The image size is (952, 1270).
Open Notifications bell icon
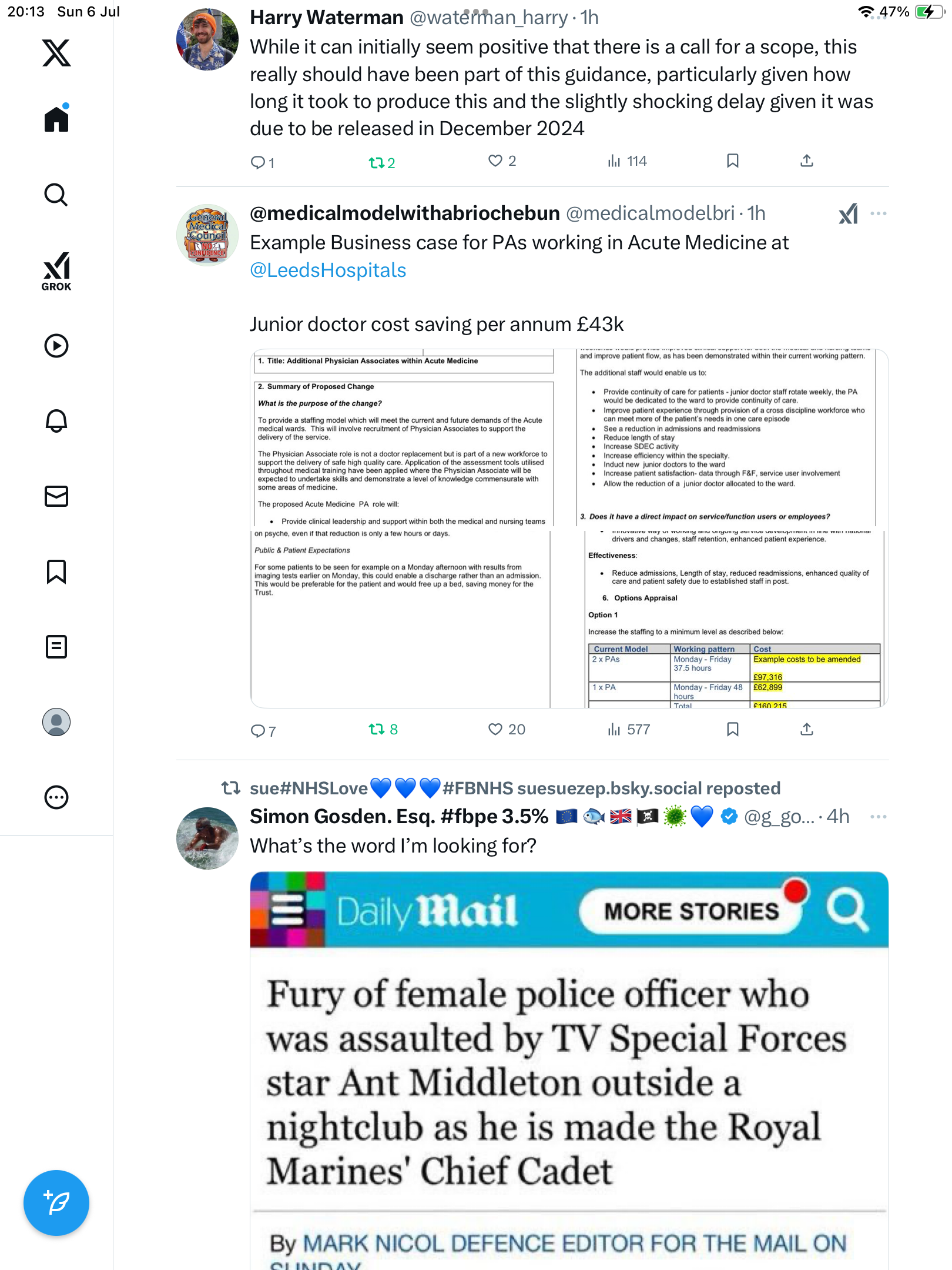56,421
